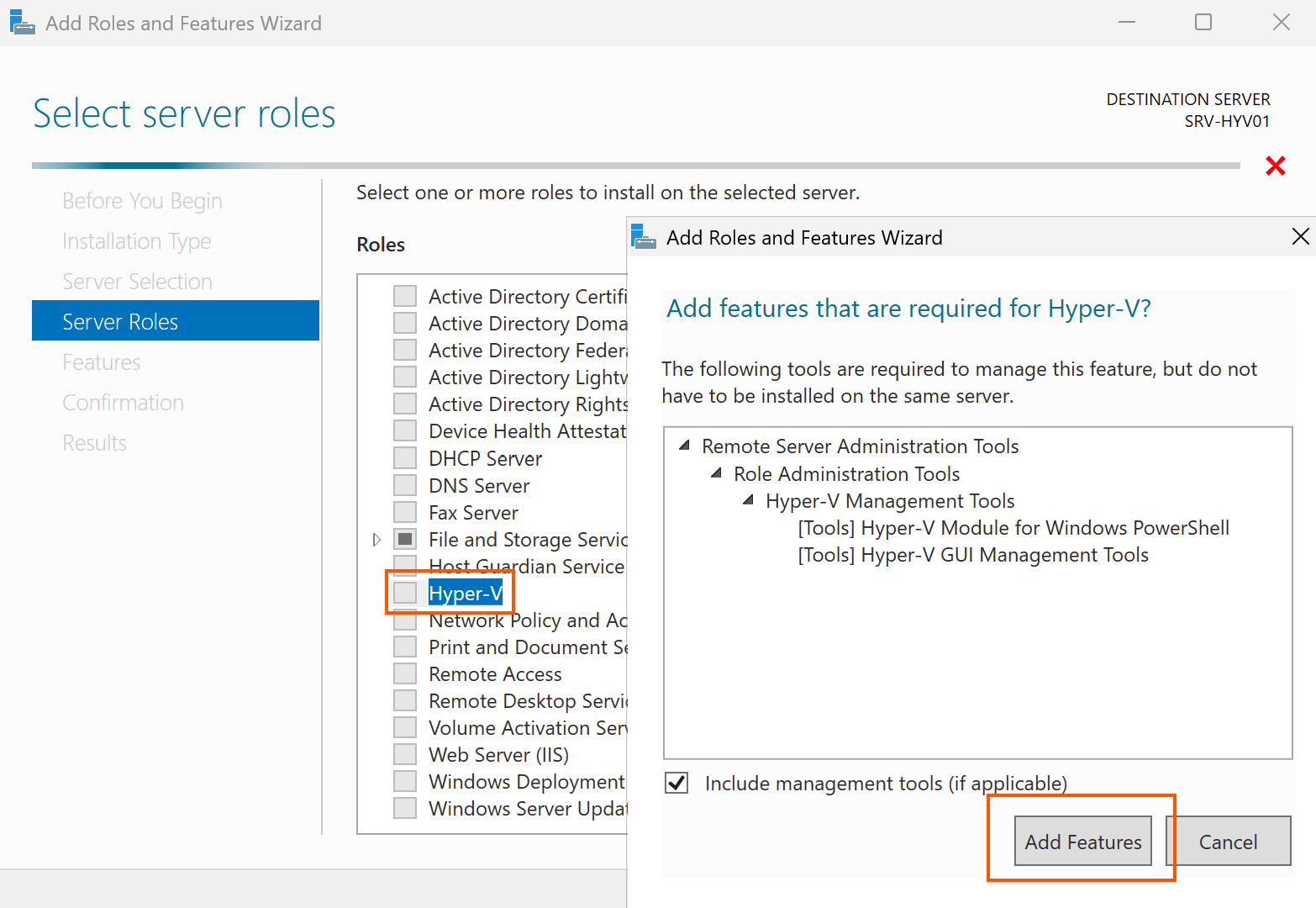Collapse Remote Server Administration Tools node
Screen dimensions: 1316x908
(x=684, y=446)
